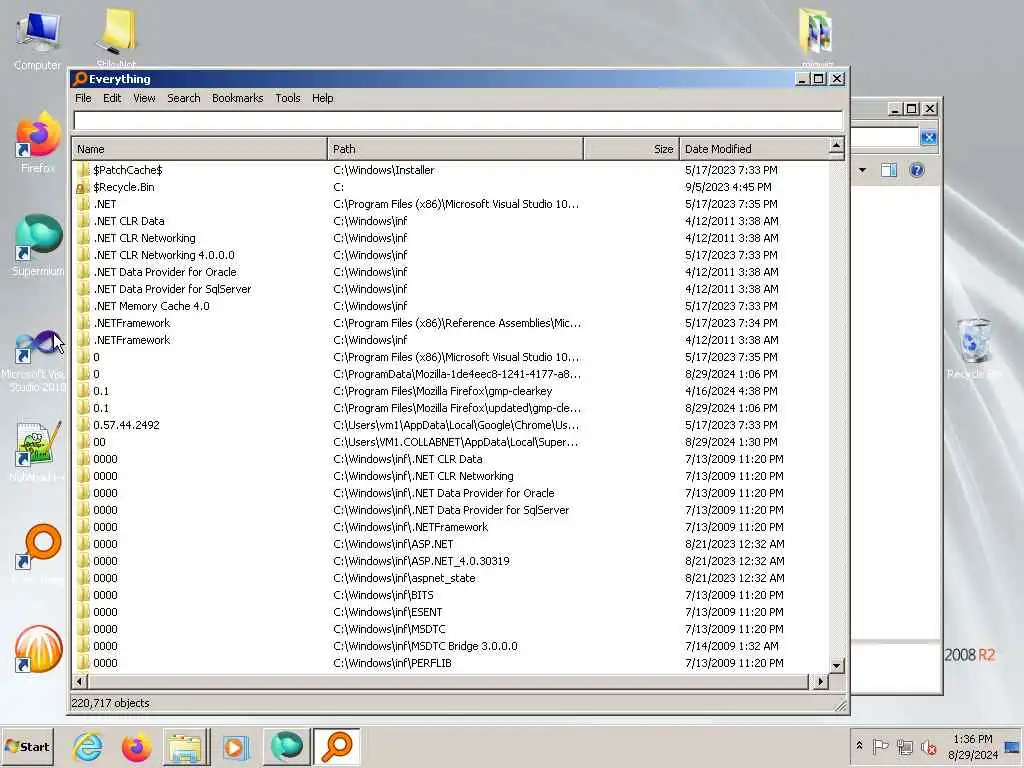Click Everything taskbar button
The image size is (1024, 768).
[x=337, y=746]
